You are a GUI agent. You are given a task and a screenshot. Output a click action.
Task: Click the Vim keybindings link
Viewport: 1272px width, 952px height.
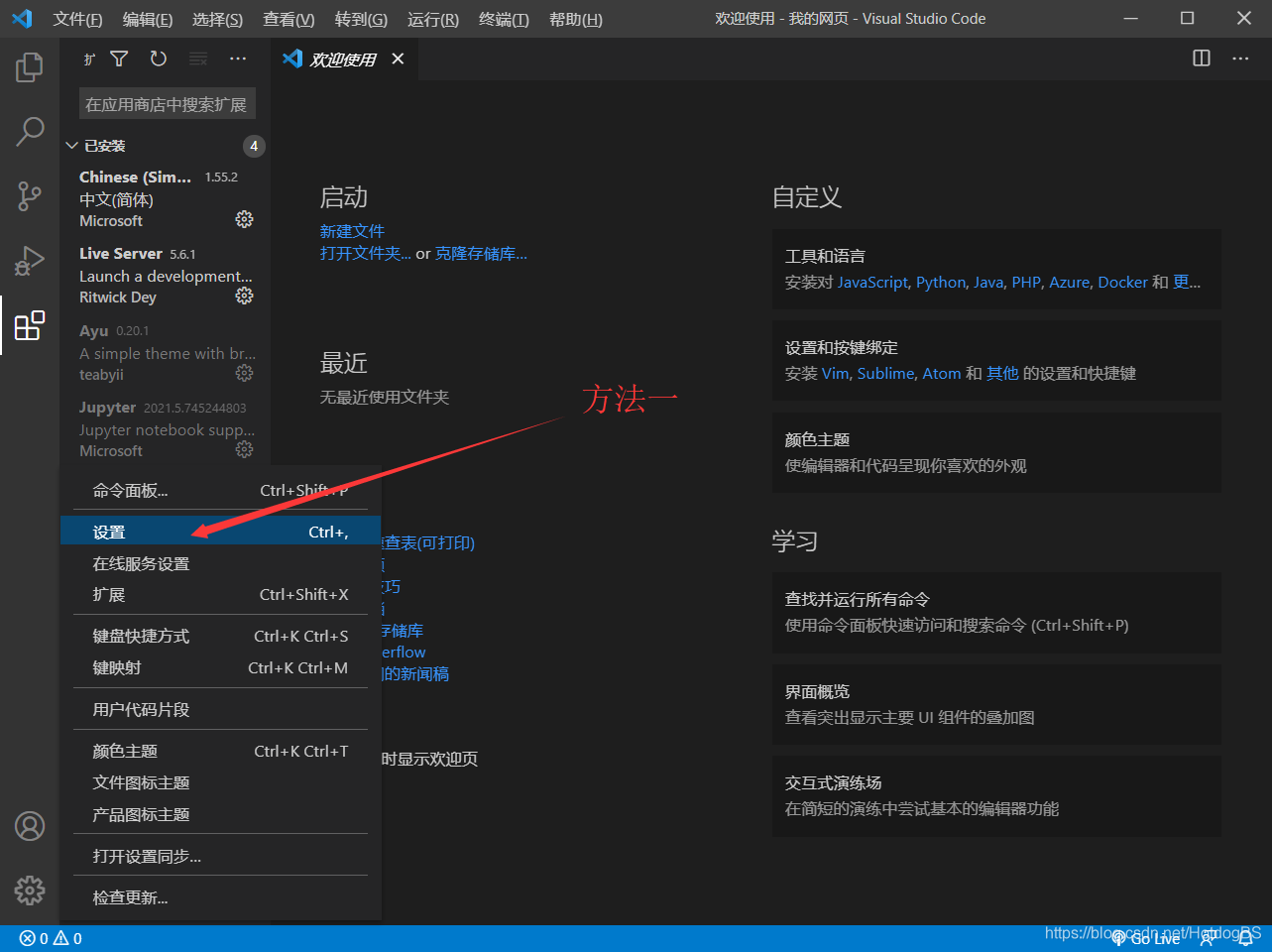pos(835,373)
